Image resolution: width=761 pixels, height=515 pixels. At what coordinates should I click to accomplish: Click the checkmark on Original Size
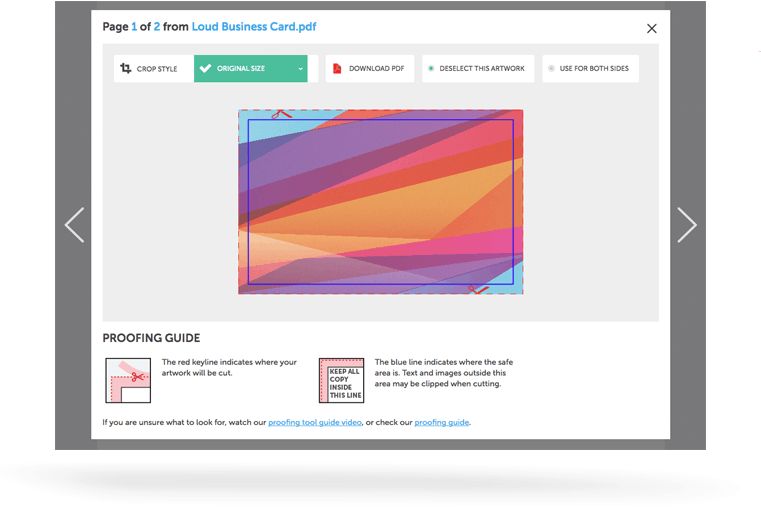click(205, 68)
